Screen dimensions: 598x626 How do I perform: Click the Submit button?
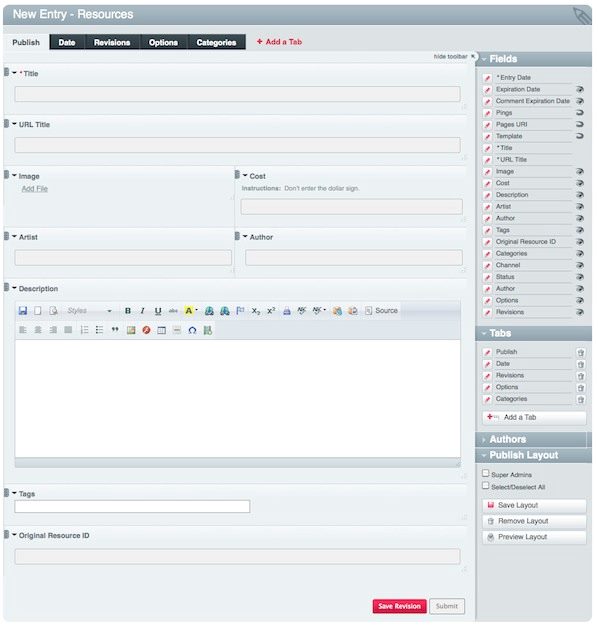pos(447,606)
